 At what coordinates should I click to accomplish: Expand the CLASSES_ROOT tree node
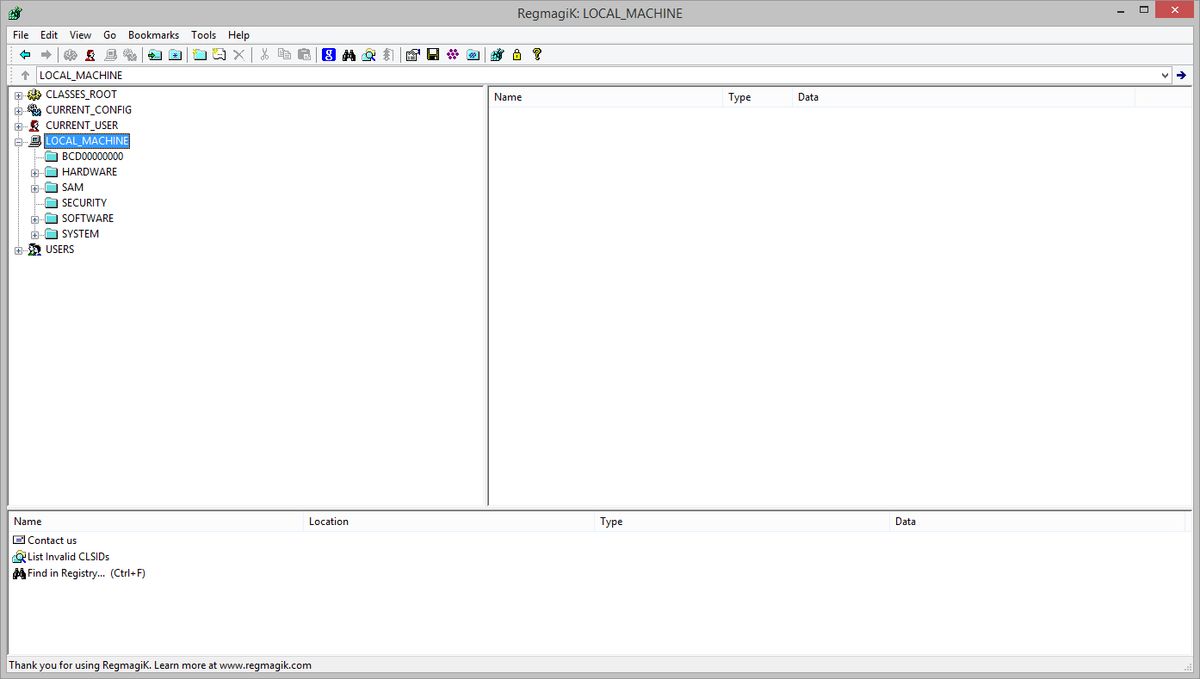pos(18,95)
